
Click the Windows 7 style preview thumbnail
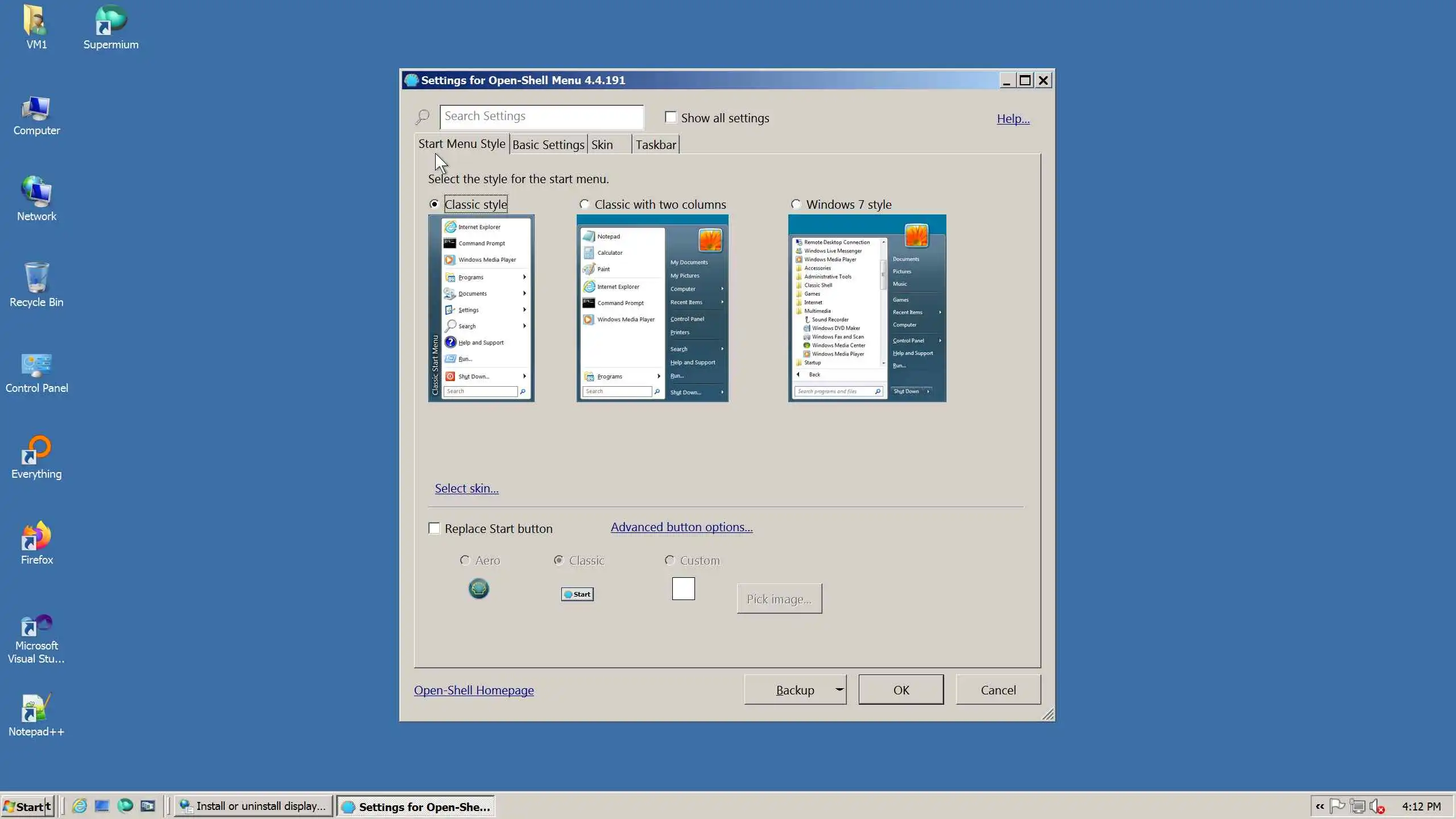pyautogui.click(x=867, y=308)
